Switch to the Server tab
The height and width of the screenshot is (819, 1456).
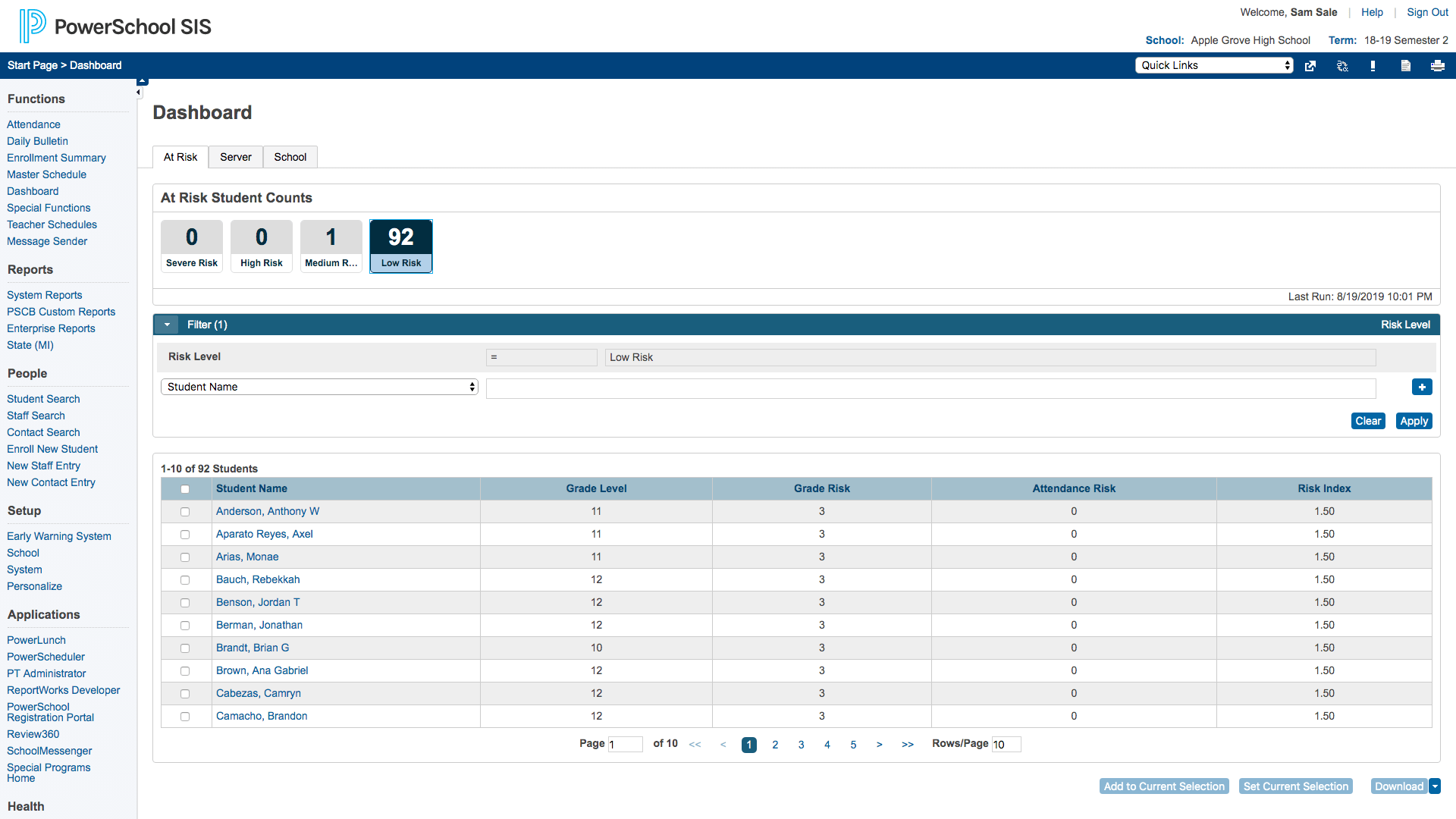(x=235, y=157)
